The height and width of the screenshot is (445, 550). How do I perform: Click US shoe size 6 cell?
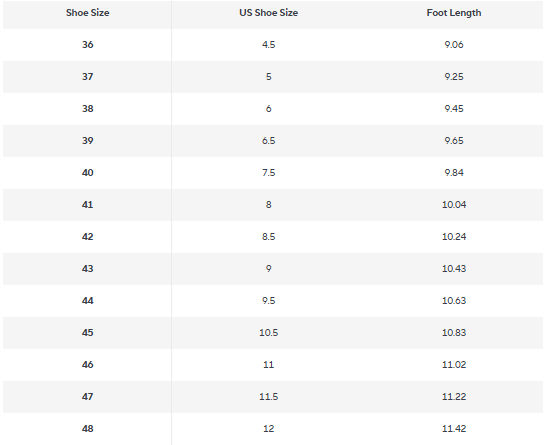click(x=269, y=109)
